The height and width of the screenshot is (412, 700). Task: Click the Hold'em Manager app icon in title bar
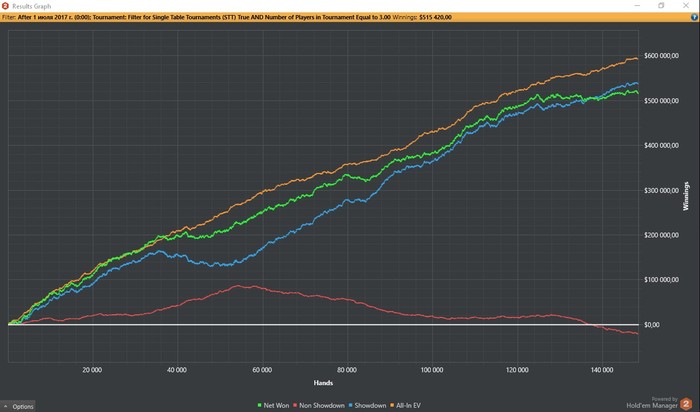5,6
